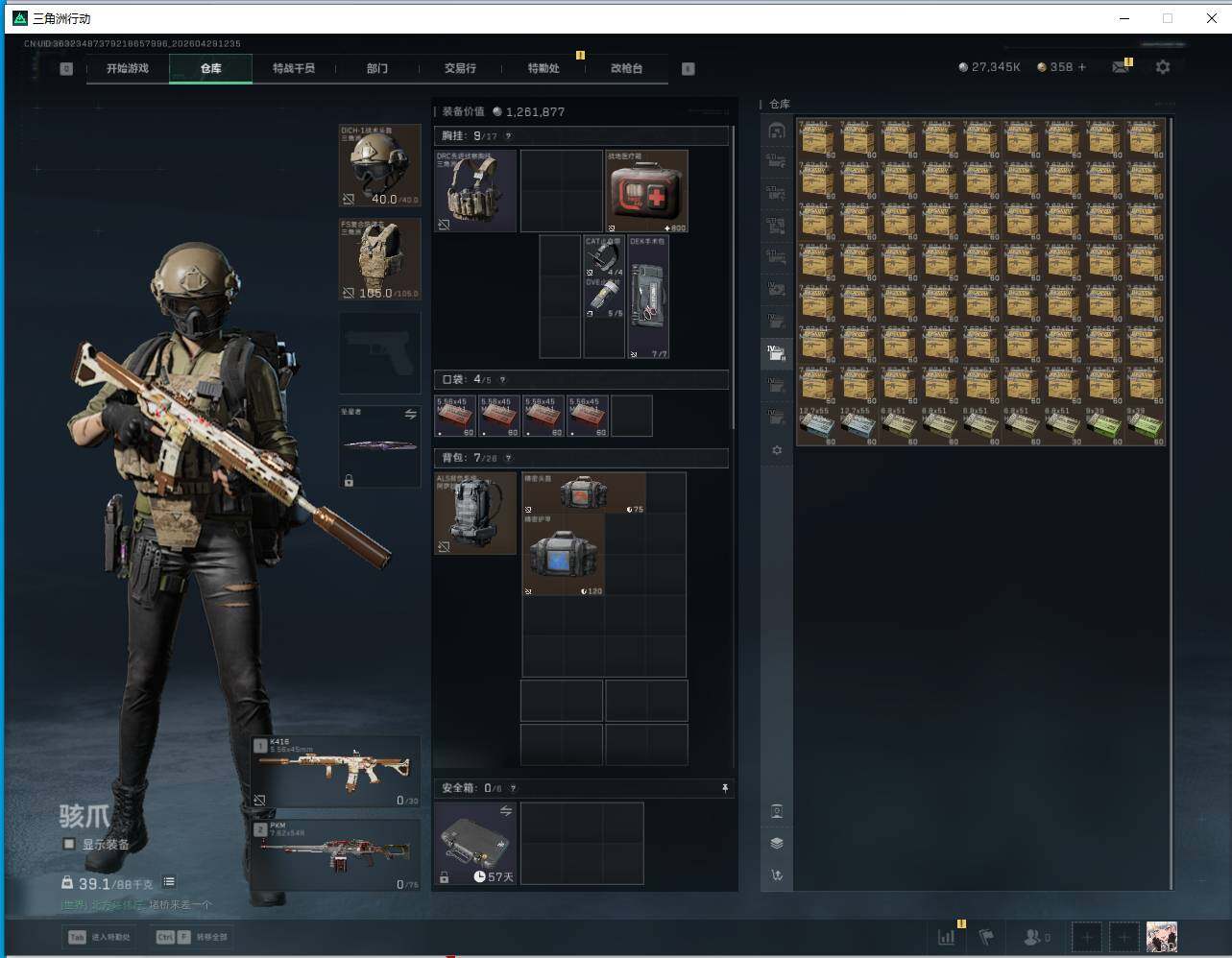Screen dimensions: 1232x958
Task: Click the squad invite plus beside the avatar
Action: 1124,937
